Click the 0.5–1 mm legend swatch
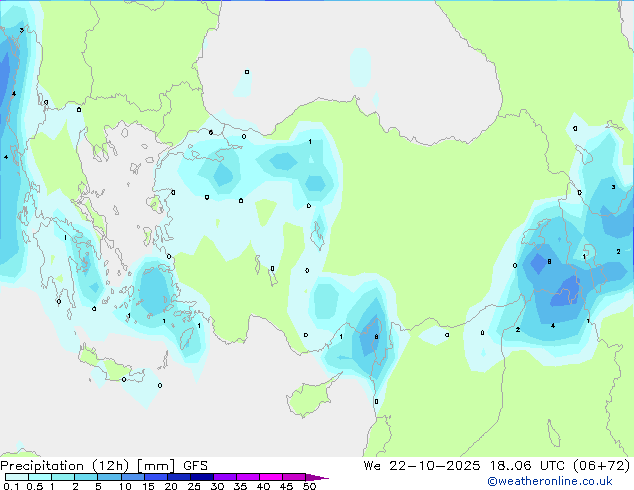Image resolution: width=634 pixels, height=490 pixels. (40, 477)
